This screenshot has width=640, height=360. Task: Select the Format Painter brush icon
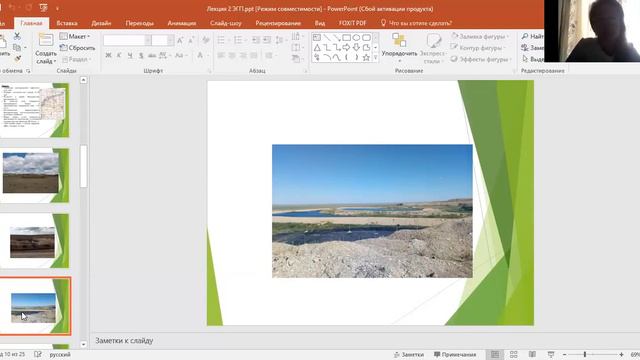[17, 59]
